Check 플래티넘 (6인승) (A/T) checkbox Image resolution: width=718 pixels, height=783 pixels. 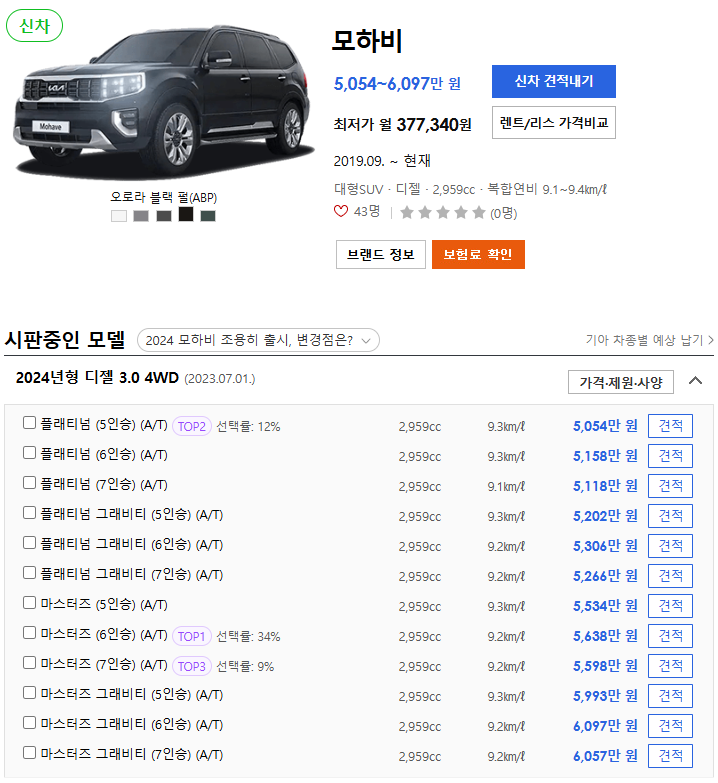click(x=29, y=453)
